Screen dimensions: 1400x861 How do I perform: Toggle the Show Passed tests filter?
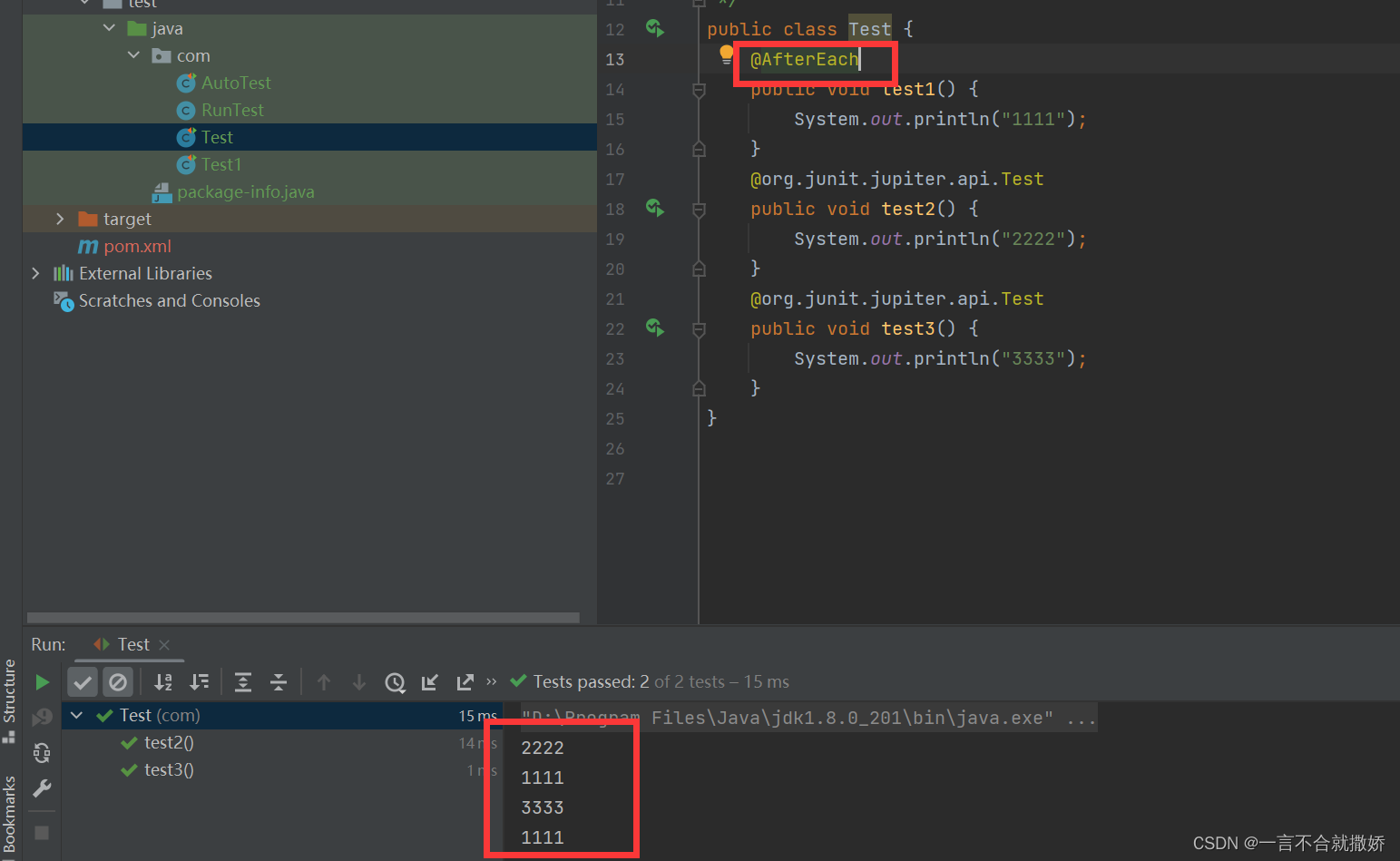[x=83, y=681]
